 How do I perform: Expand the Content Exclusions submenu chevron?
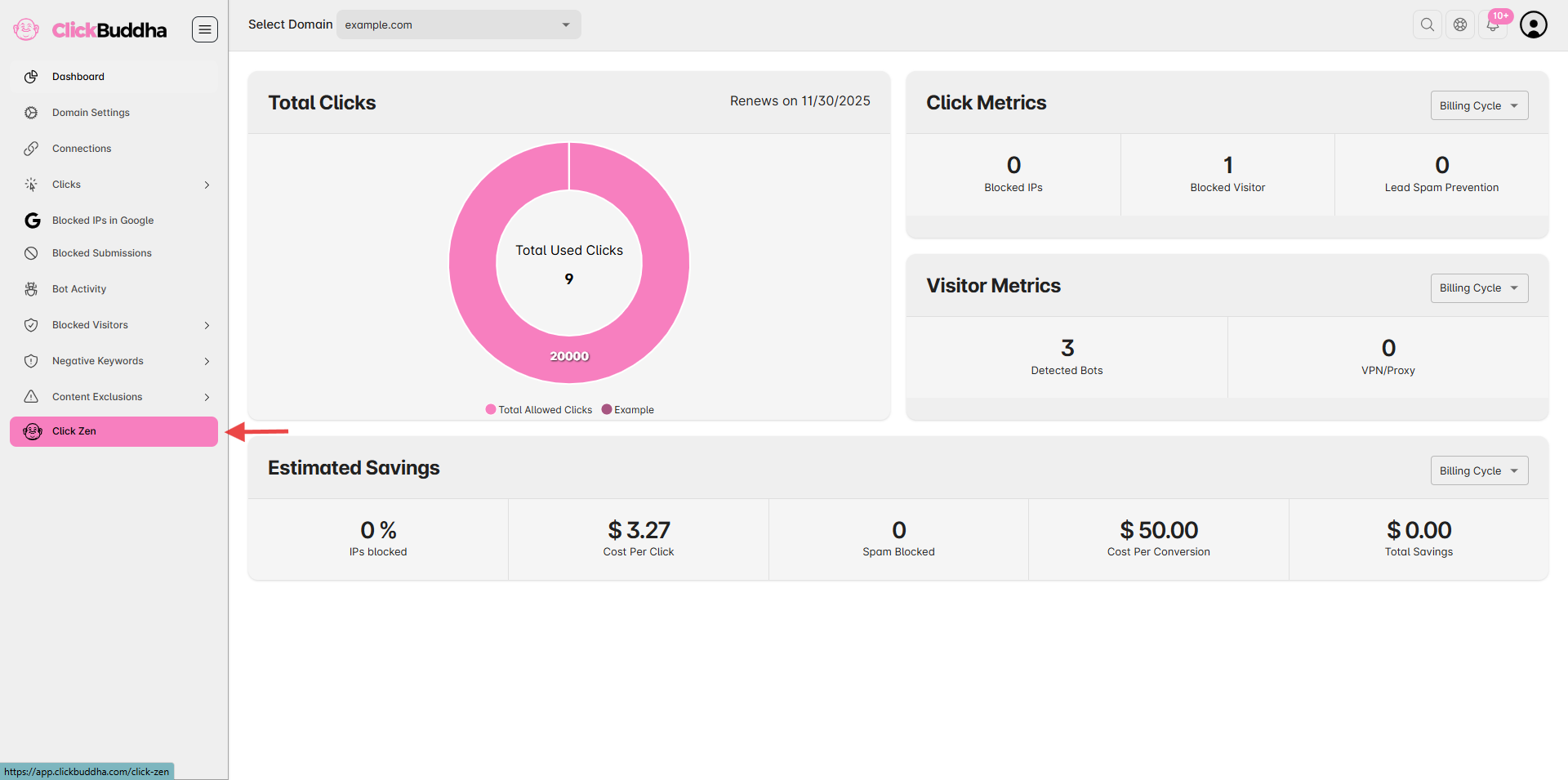207,397
